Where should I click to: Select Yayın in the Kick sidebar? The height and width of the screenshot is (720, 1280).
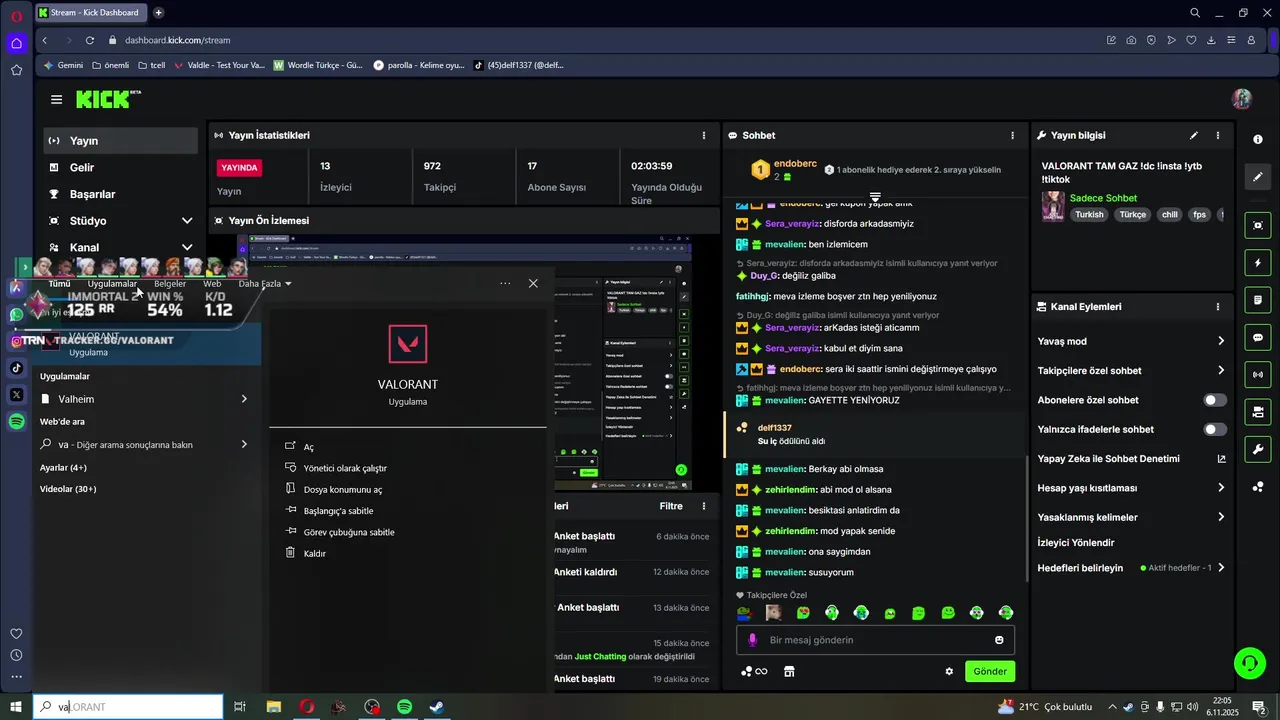120,141
